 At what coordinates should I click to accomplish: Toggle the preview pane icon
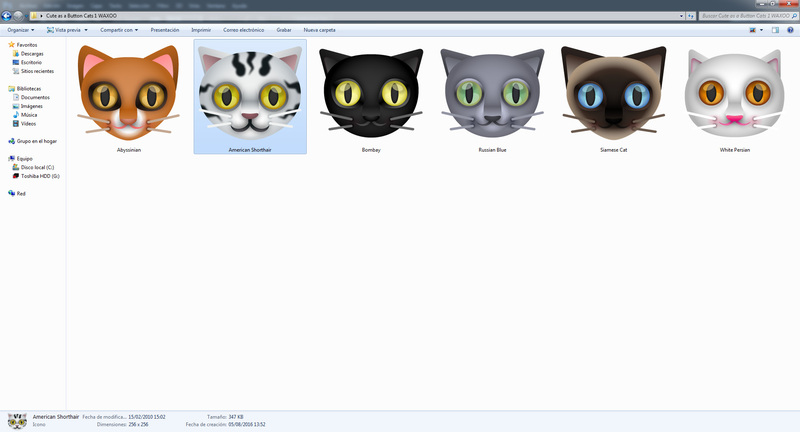775,30
